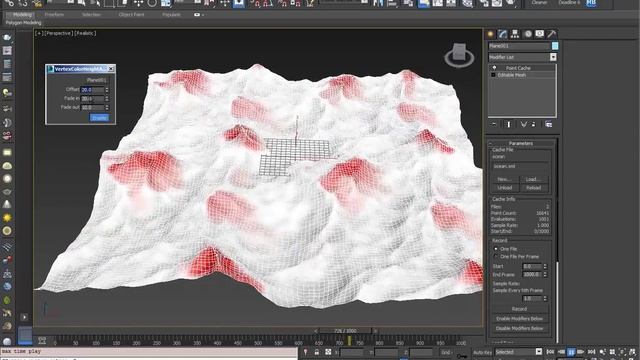Viewport: 640px width, 360px height.
Task: Click the End Frame value field
Action: pos(532,275)
